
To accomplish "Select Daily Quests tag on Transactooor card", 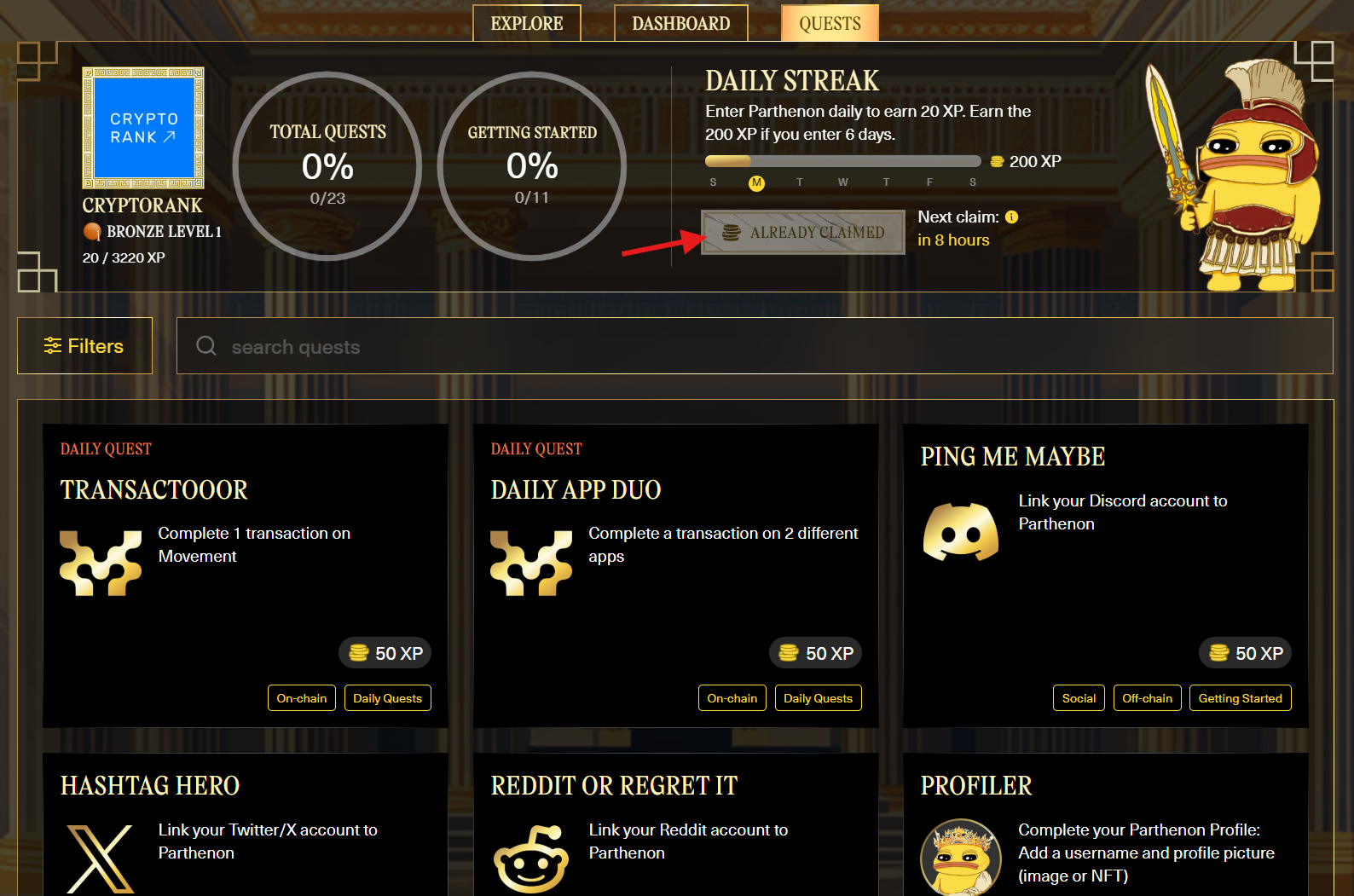I will (x=388, y=697).
